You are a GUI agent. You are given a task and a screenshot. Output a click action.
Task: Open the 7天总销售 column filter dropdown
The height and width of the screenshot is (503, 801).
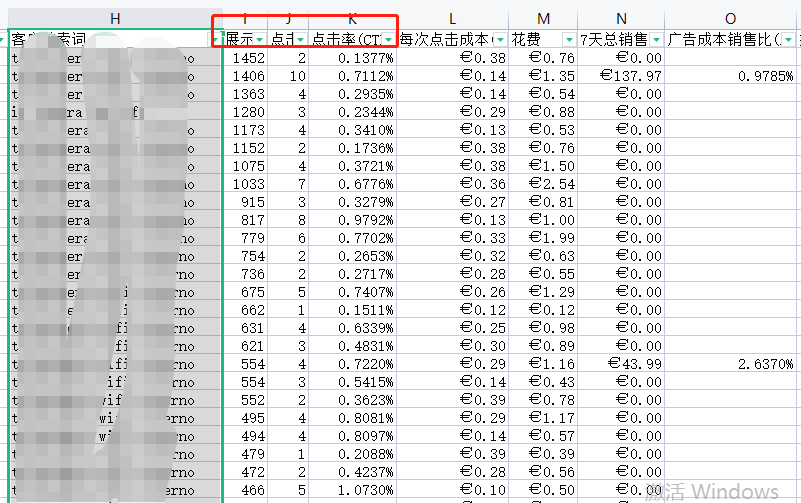coord(656,39)
